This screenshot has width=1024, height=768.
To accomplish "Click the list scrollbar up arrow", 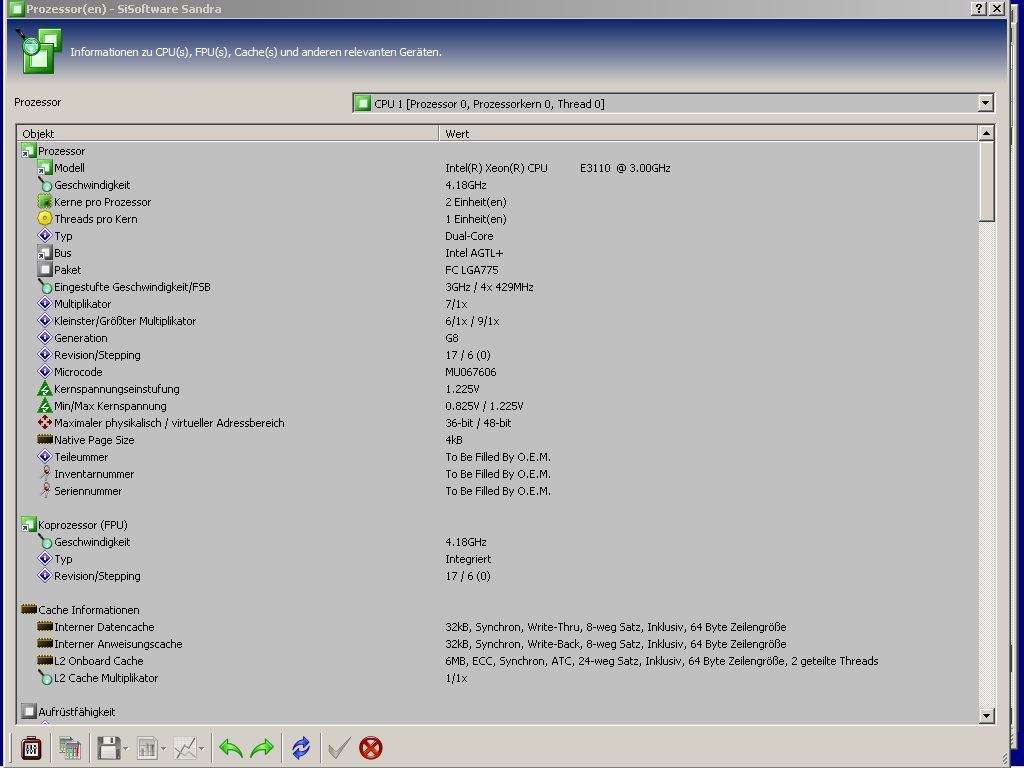I will (986, 133).
